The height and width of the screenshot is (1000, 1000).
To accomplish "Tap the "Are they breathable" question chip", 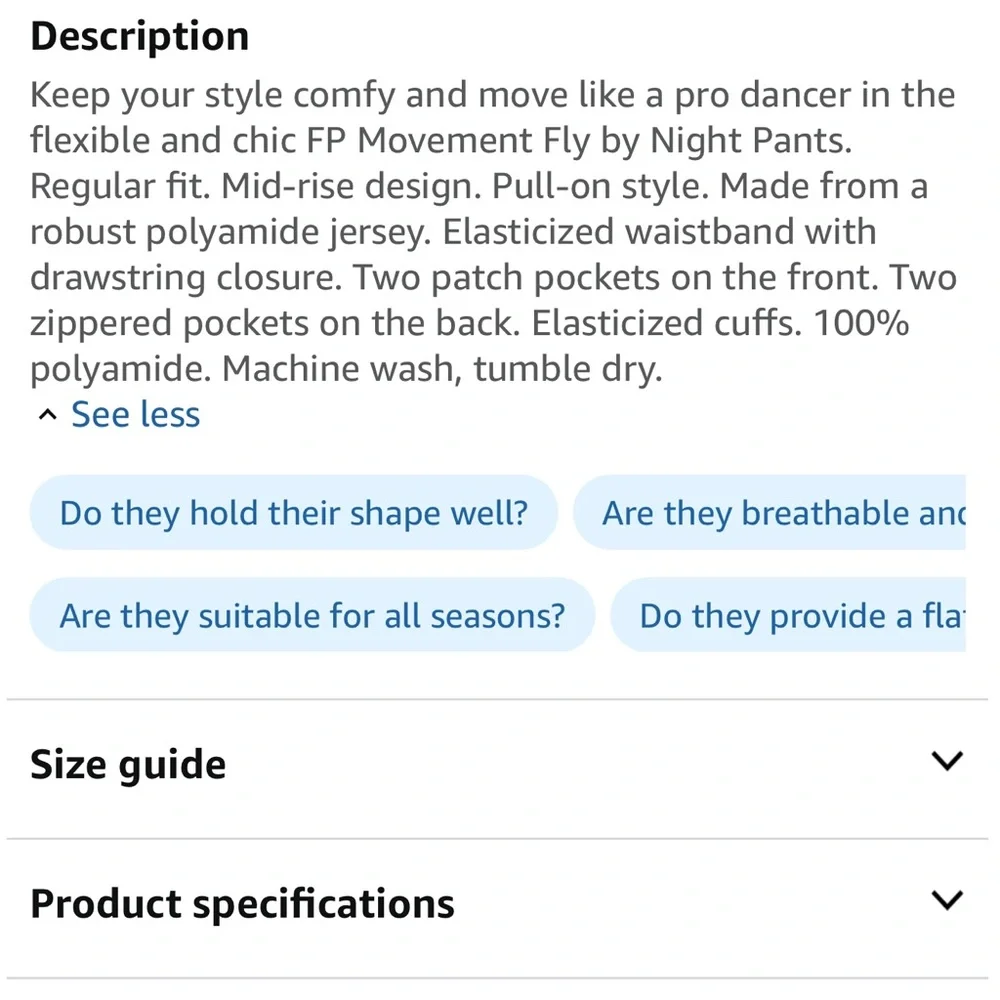I will [780, 513].
